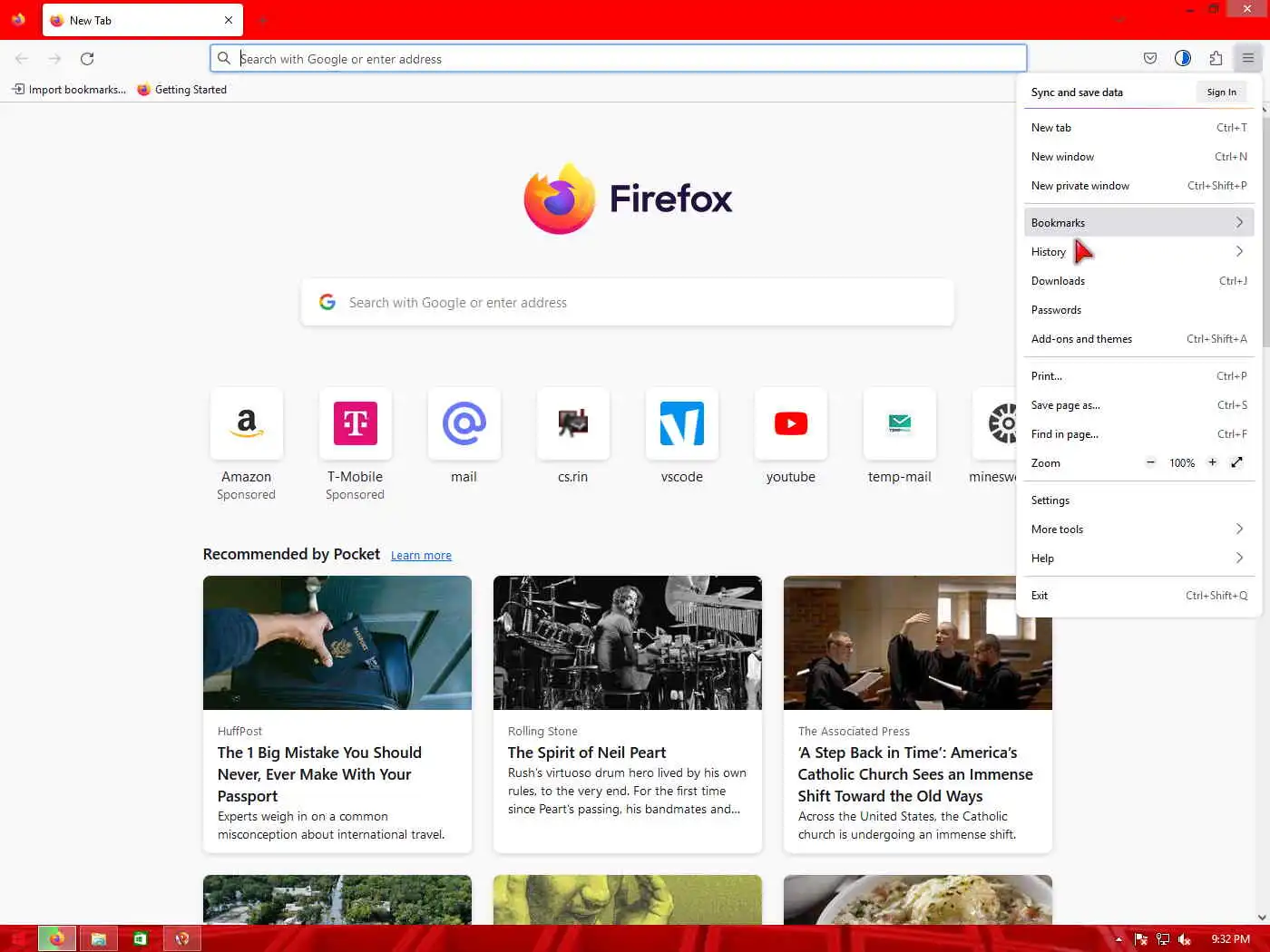Decrease zoom with the minus button

coord(1150,462)
